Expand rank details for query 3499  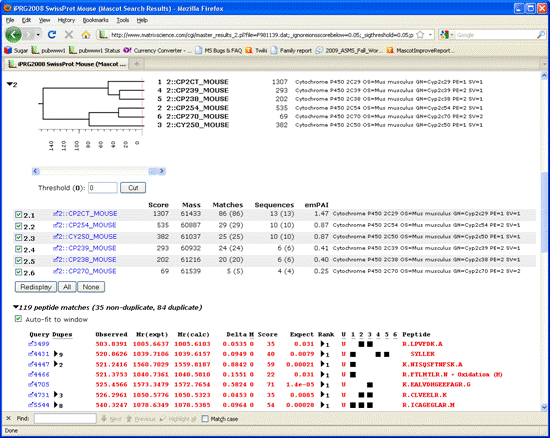pyautogui.click(x=323, y=344)
